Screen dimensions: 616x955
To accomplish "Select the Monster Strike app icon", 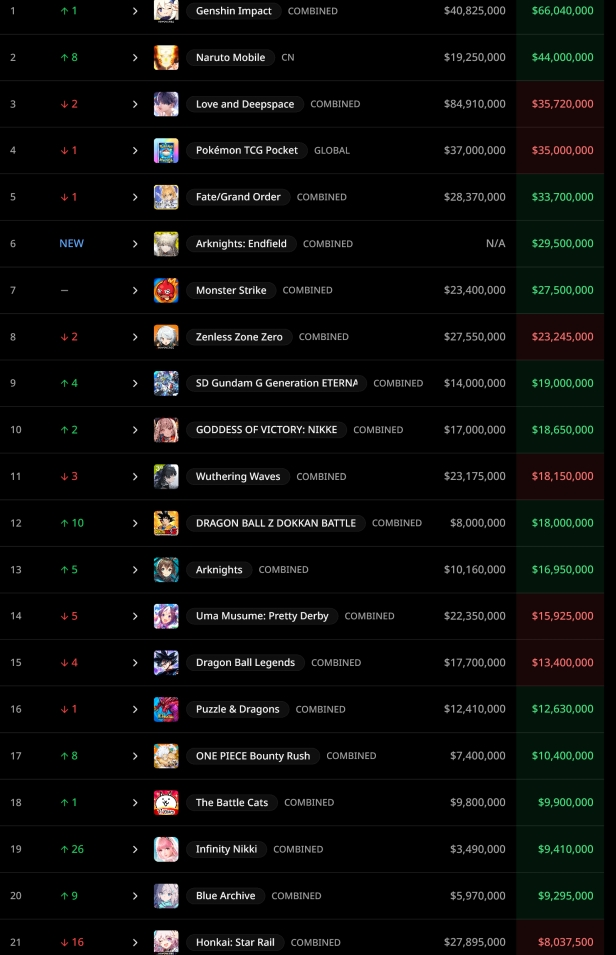I will (x=166, y=291).
